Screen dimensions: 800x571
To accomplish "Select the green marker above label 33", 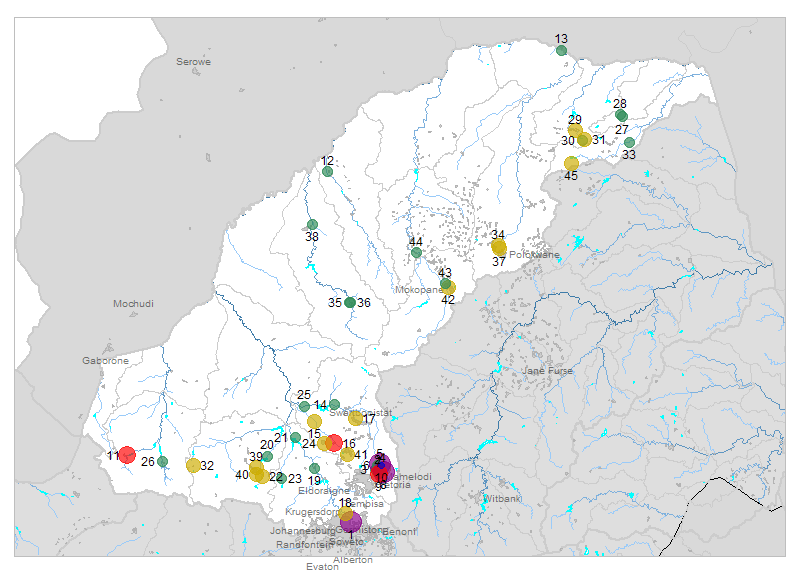I will coord(629,142).
